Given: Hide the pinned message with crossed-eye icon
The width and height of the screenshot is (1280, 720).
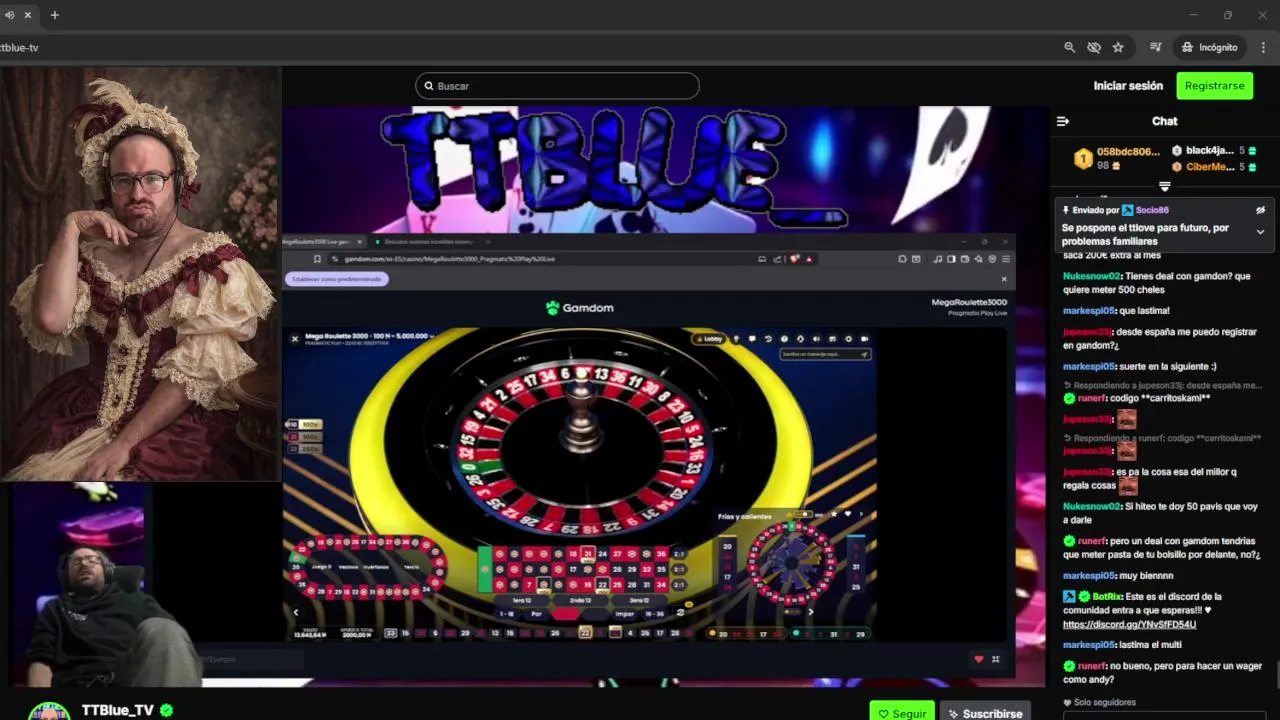Looking at the screenshot, I should (x=1260, y=210).
